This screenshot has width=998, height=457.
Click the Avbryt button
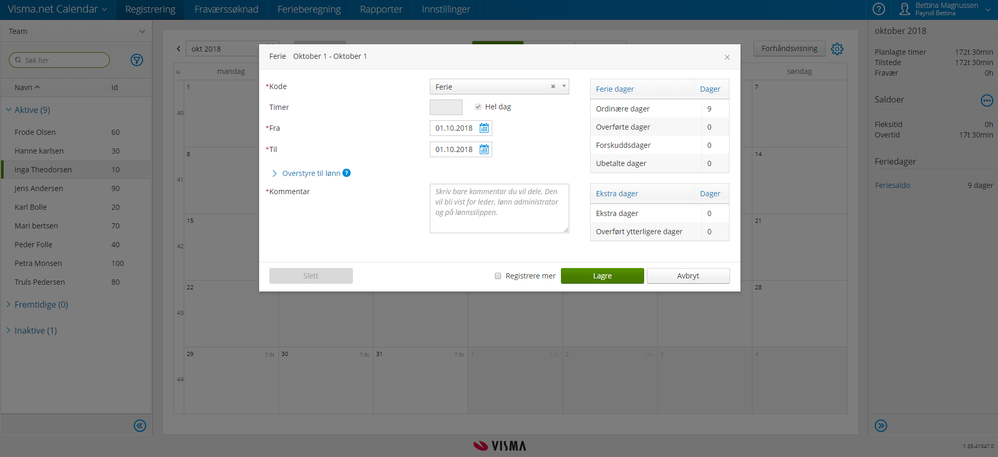click(x=688, y=276)
